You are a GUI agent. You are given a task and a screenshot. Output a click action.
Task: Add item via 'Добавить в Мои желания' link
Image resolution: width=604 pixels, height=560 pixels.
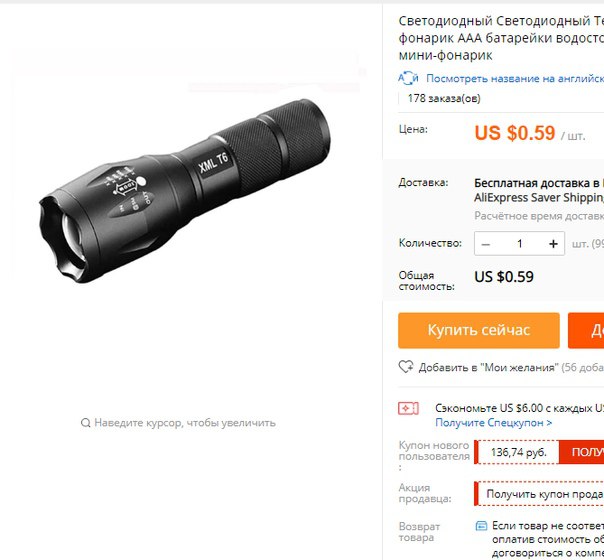[x=488, y=367]
